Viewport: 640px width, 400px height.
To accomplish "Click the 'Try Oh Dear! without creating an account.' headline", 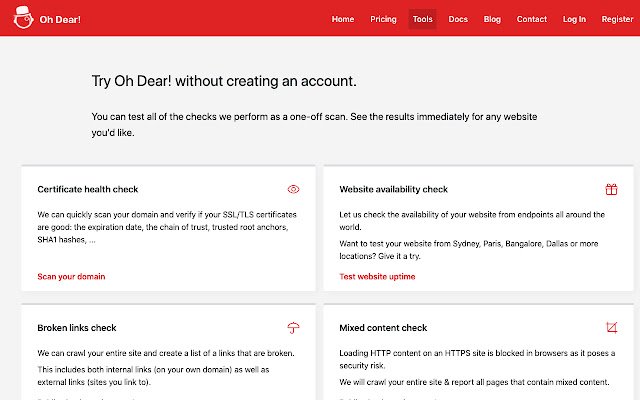I will [224, 81].
